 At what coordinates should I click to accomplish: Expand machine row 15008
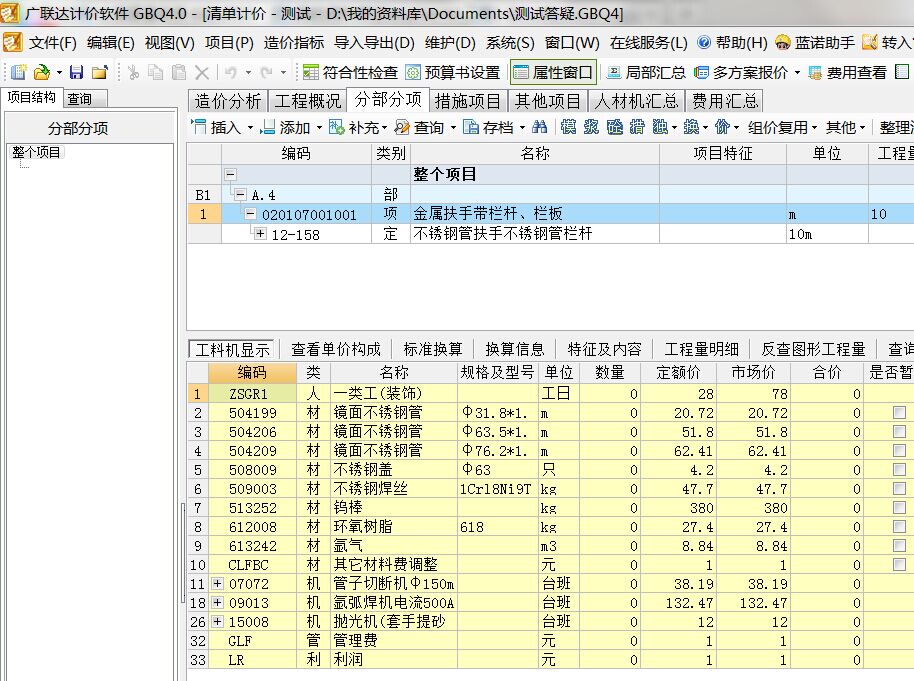(x=217, y=622)
